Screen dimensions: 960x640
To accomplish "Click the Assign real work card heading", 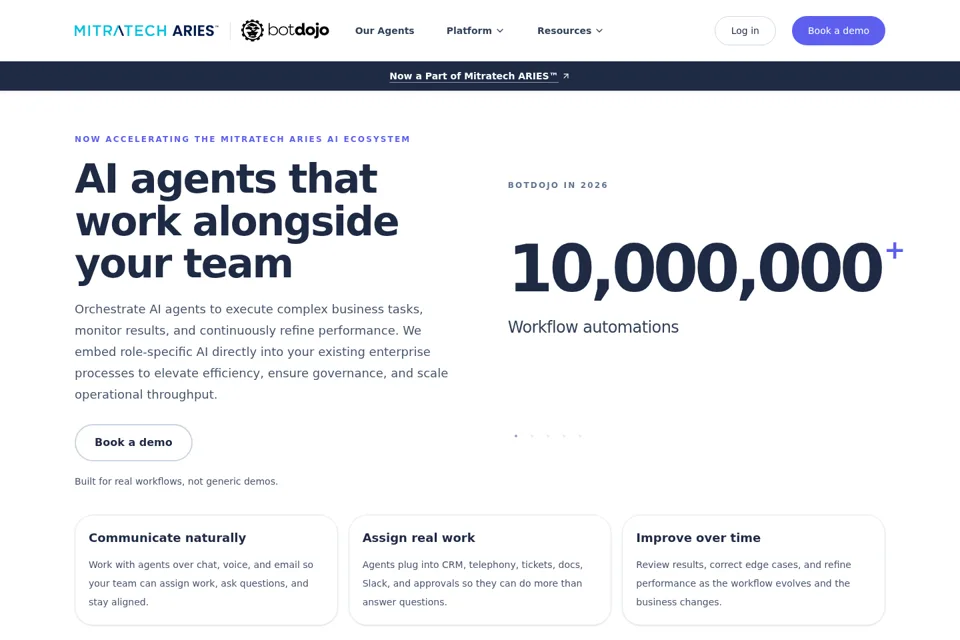I will pos(418,538).
